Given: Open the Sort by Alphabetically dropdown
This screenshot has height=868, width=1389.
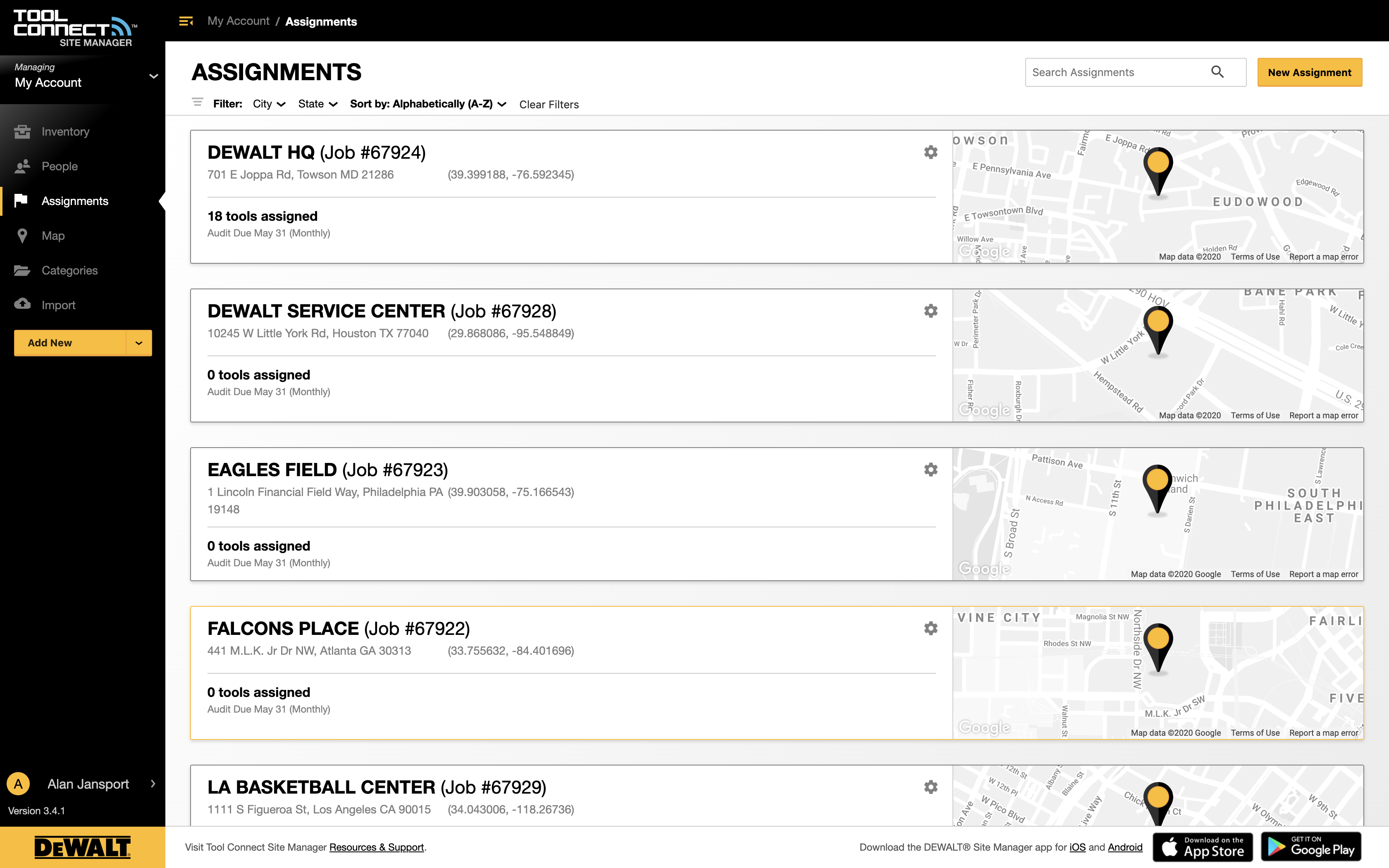Looking at the screenshot, I should point(428,104).
